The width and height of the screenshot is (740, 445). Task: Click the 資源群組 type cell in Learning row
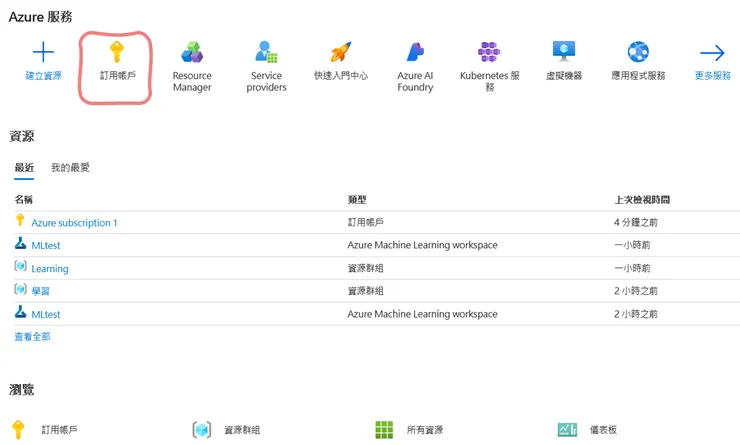coord(366,268)
